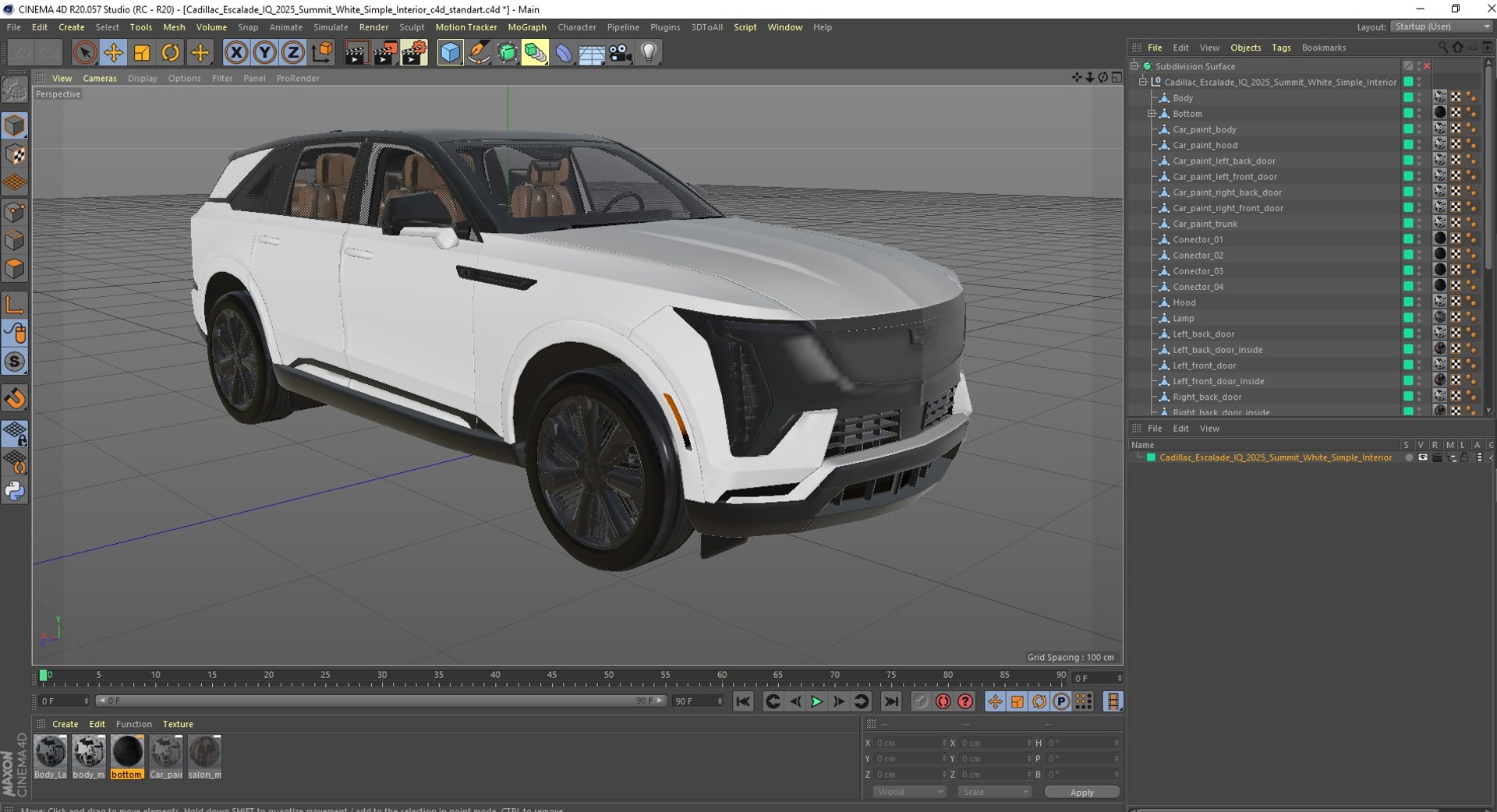Open render to picture viewer

click(x=385, y=53)
